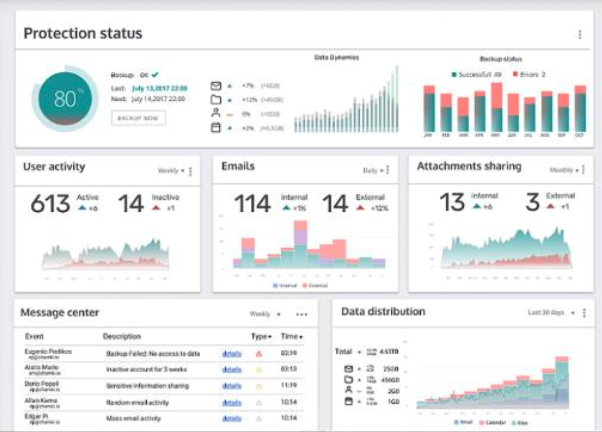The image size is (602, 432).
Task: Expand the Last 30 days dropdown
Action: (551, 313)
